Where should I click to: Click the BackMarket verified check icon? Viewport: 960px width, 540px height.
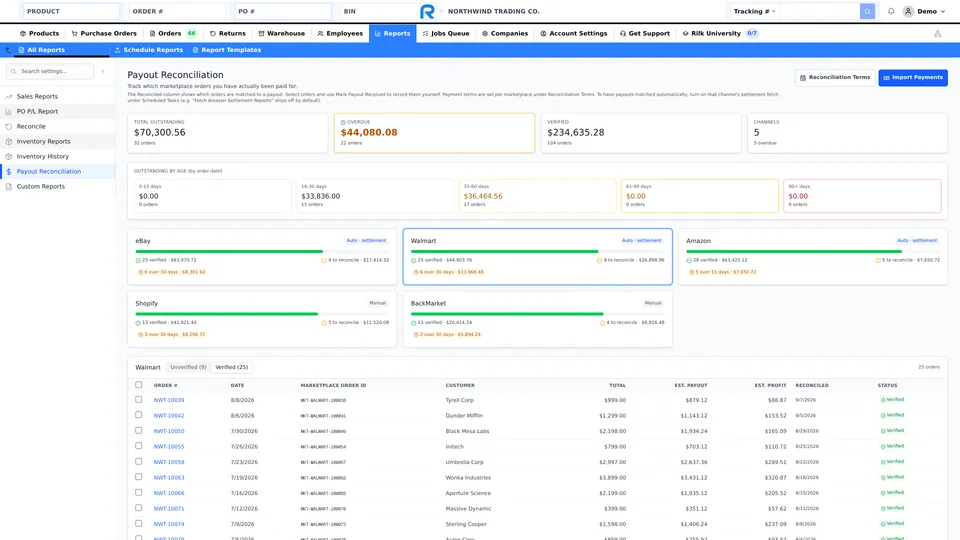coord(413,323)
